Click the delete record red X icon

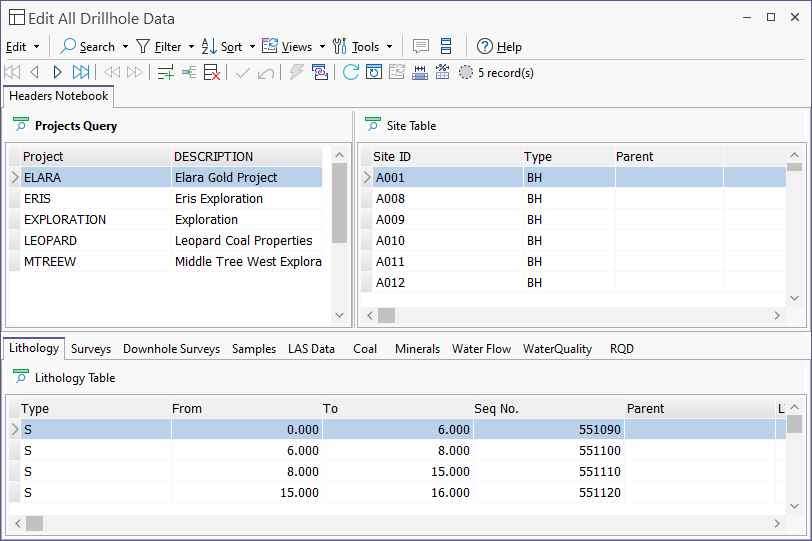click(x=211, y=72)
